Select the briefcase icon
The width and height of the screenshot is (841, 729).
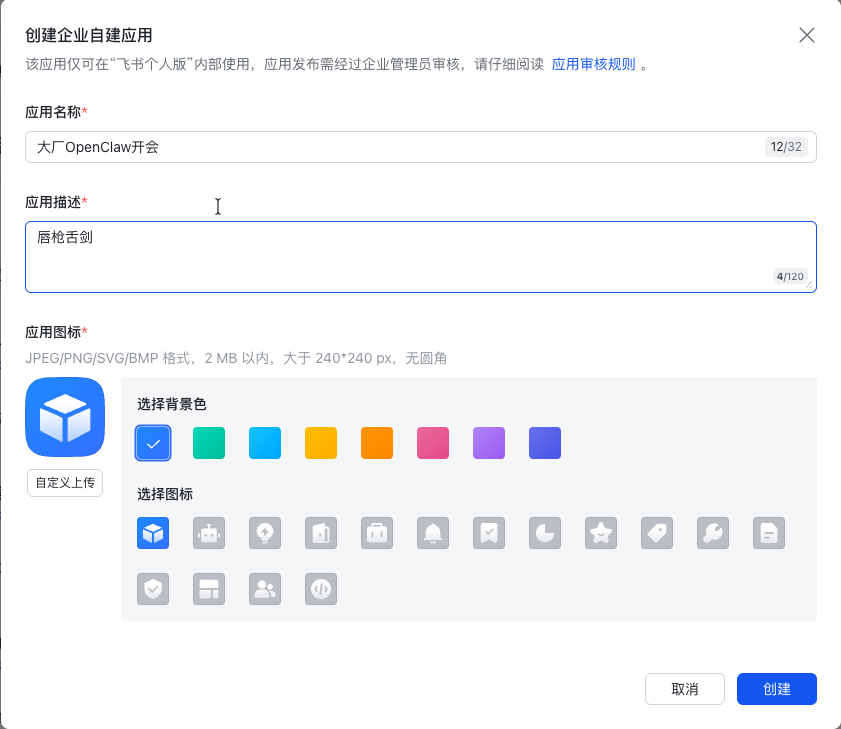coord(377,533)
